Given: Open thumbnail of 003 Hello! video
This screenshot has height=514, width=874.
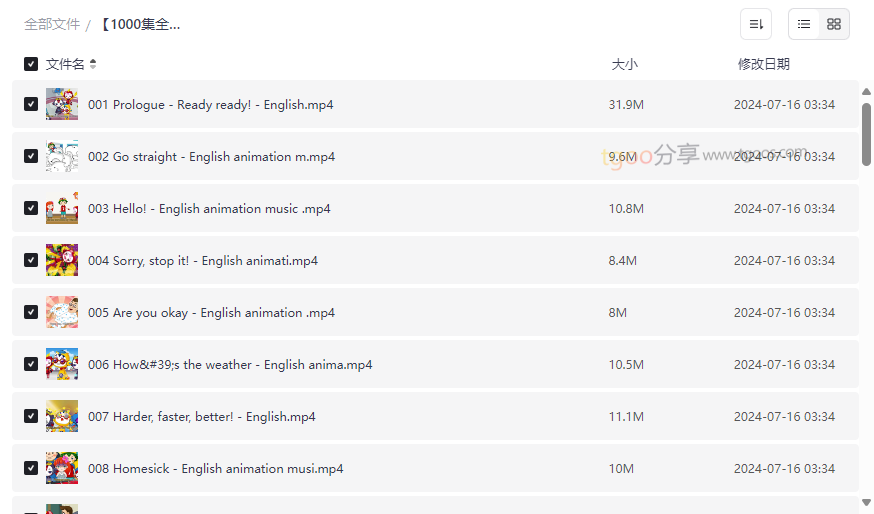Looking at the screenshot, I should click(x=62, y=208).
